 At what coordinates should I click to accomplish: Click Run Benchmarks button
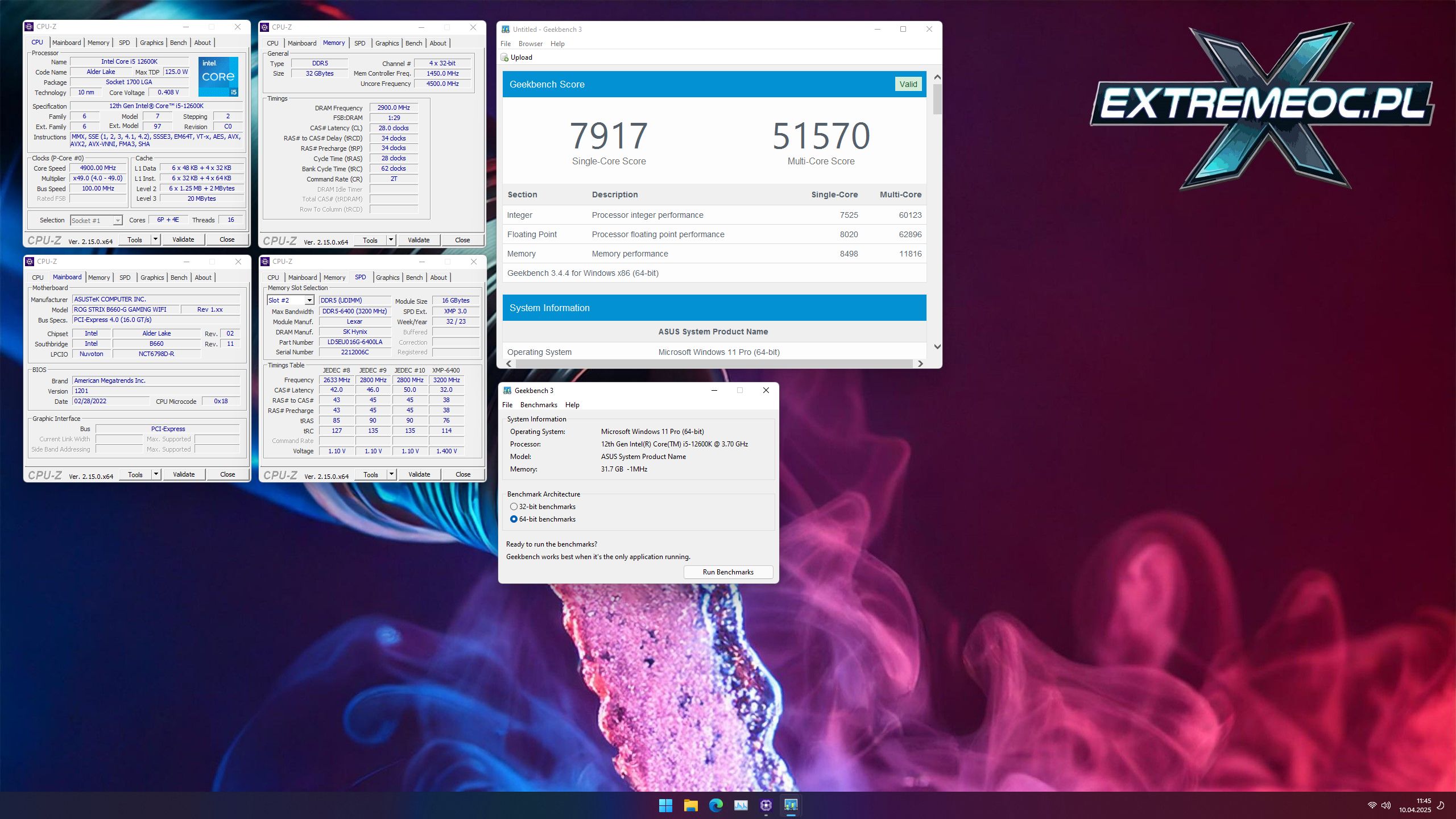728,572
